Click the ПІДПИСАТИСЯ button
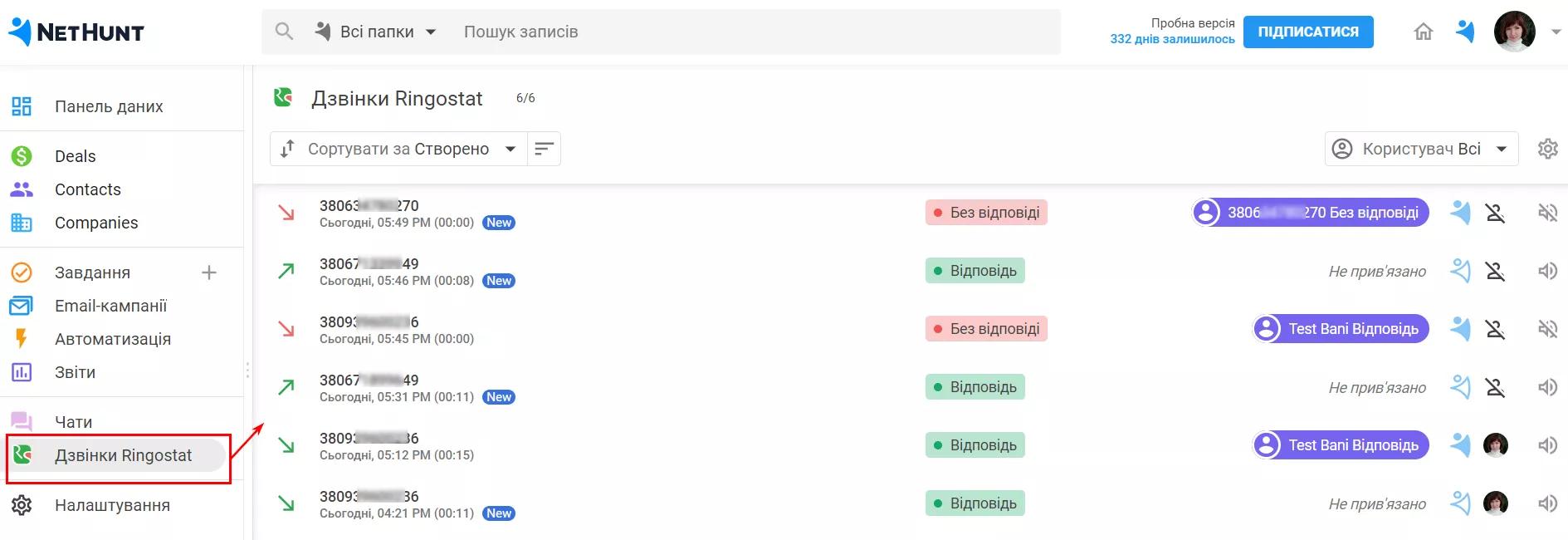Screen dimensions: 1568x540 pos(1308,32)
